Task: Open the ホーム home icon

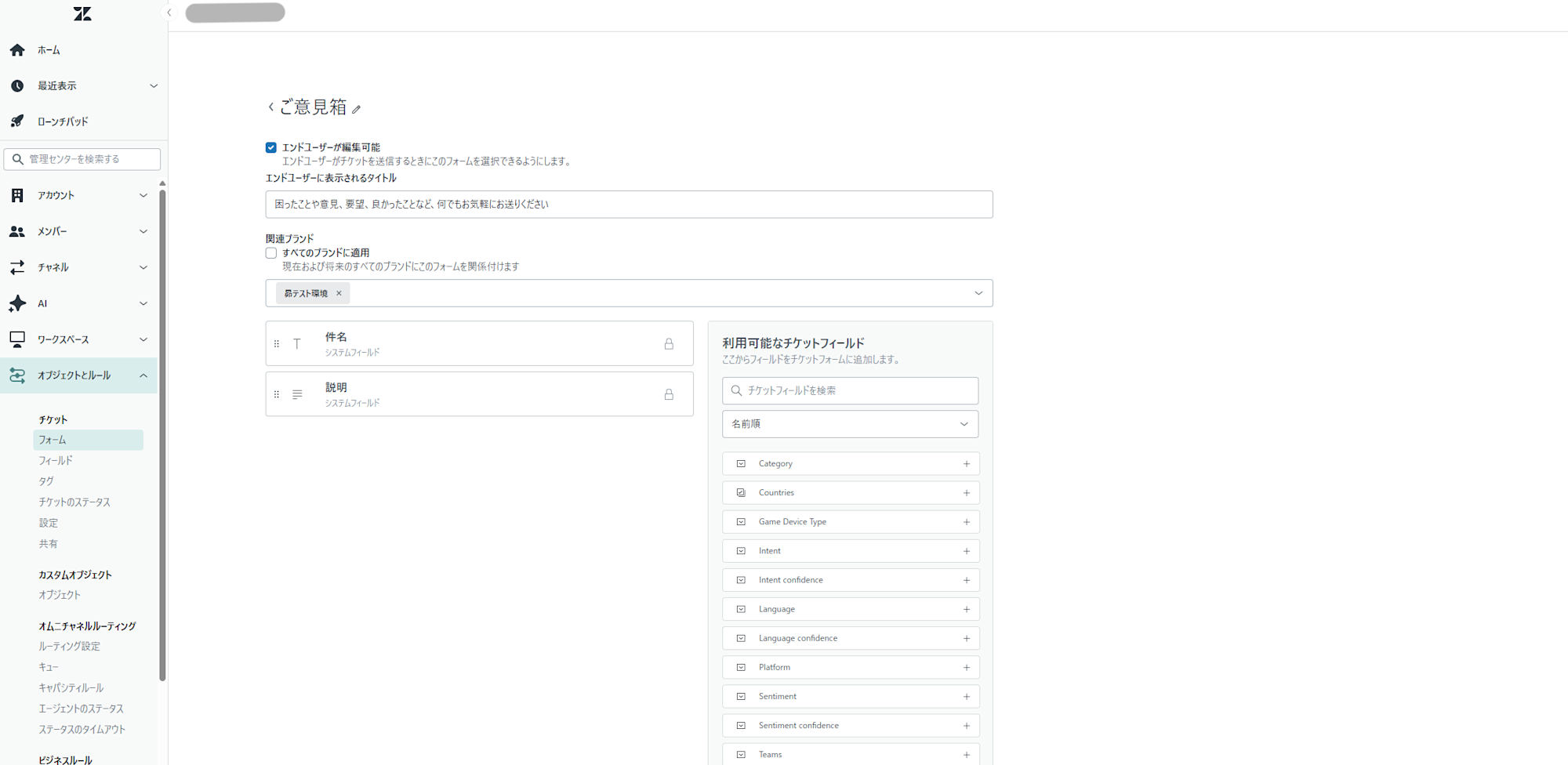Action: (x=17, y=49)
